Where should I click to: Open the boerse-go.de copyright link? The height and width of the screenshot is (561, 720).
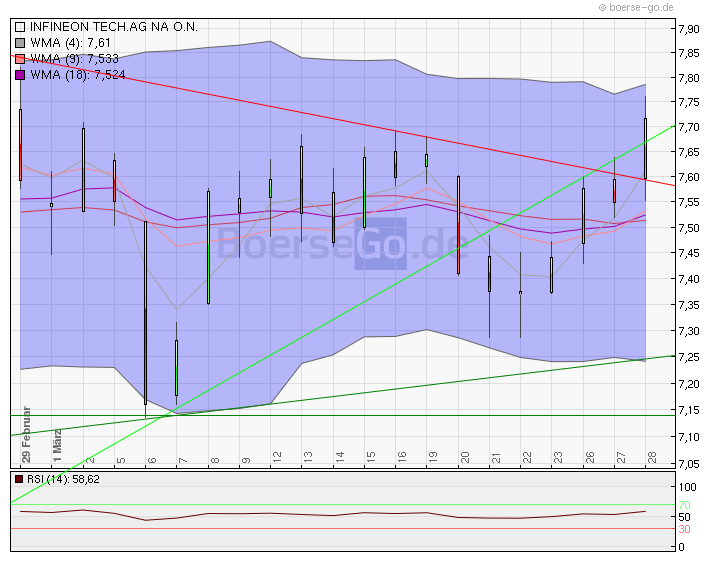point(636,7)
